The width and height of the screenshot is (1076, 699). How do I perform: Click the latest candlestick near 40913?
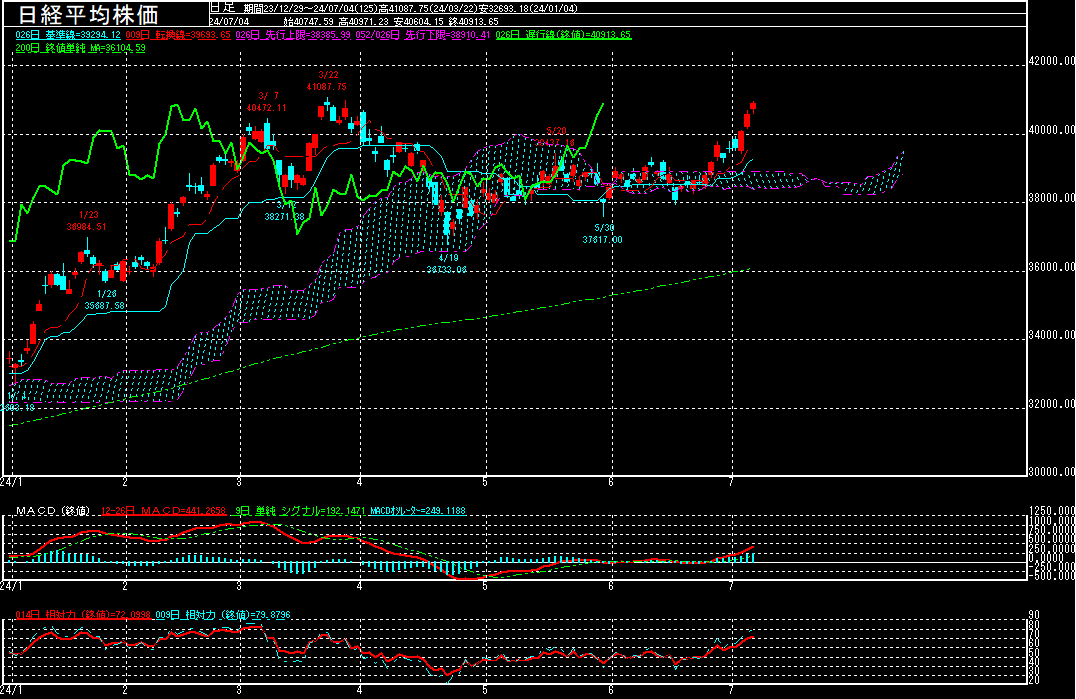coord(753,106)
